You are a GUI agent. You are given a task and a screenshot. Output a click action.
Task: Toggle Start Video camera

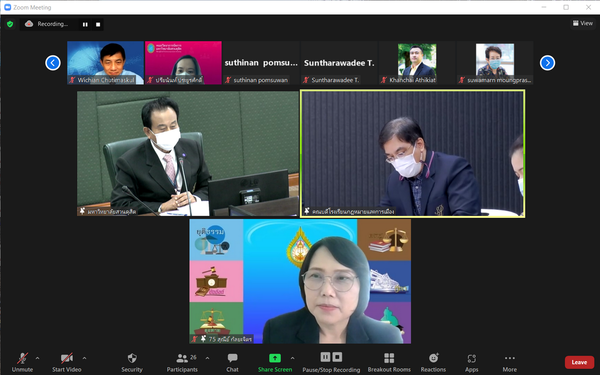(x=67, y=362)
